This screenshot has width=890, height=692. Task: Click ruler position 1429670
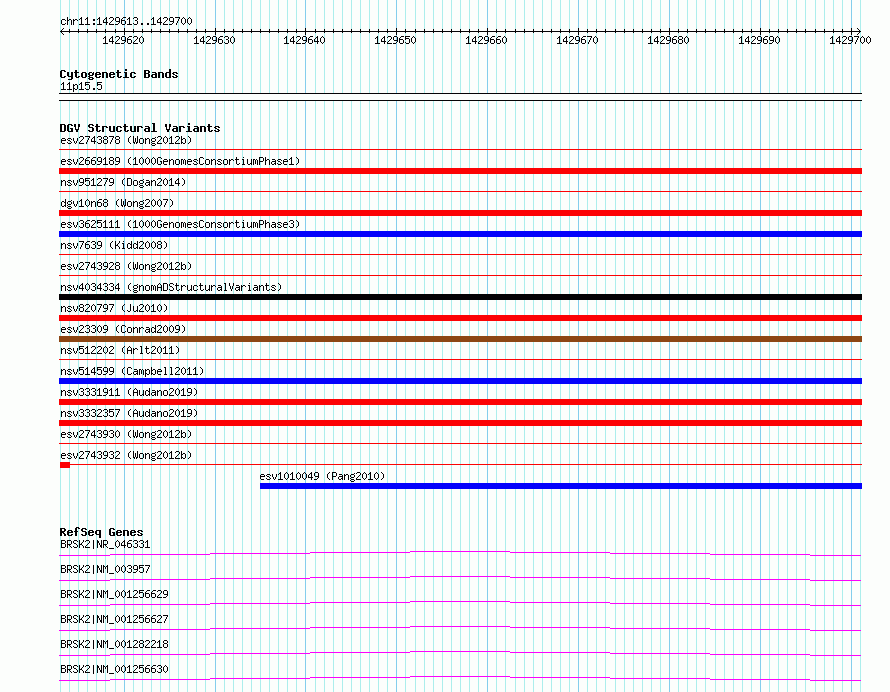click(577, 40)
